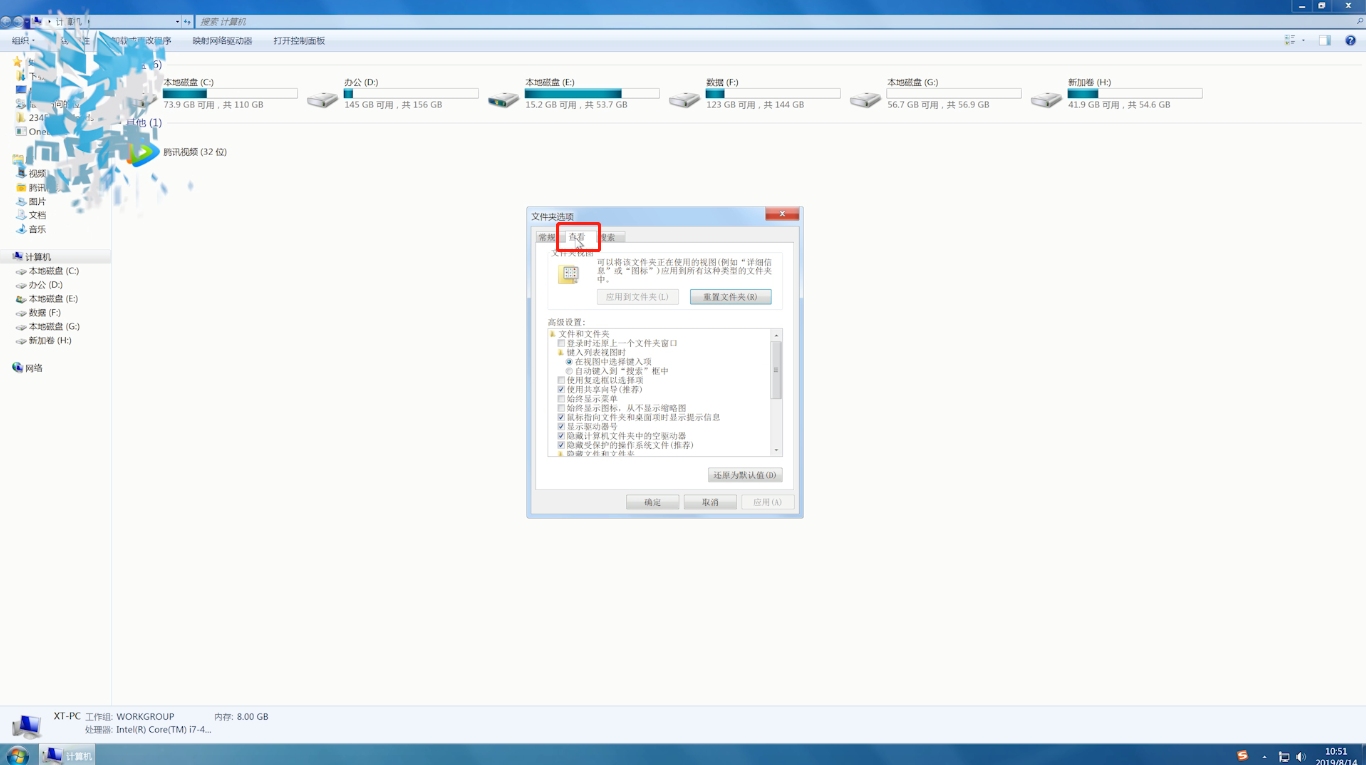
Task: Click the network tray icon
Action: (x=1284, y=757)
